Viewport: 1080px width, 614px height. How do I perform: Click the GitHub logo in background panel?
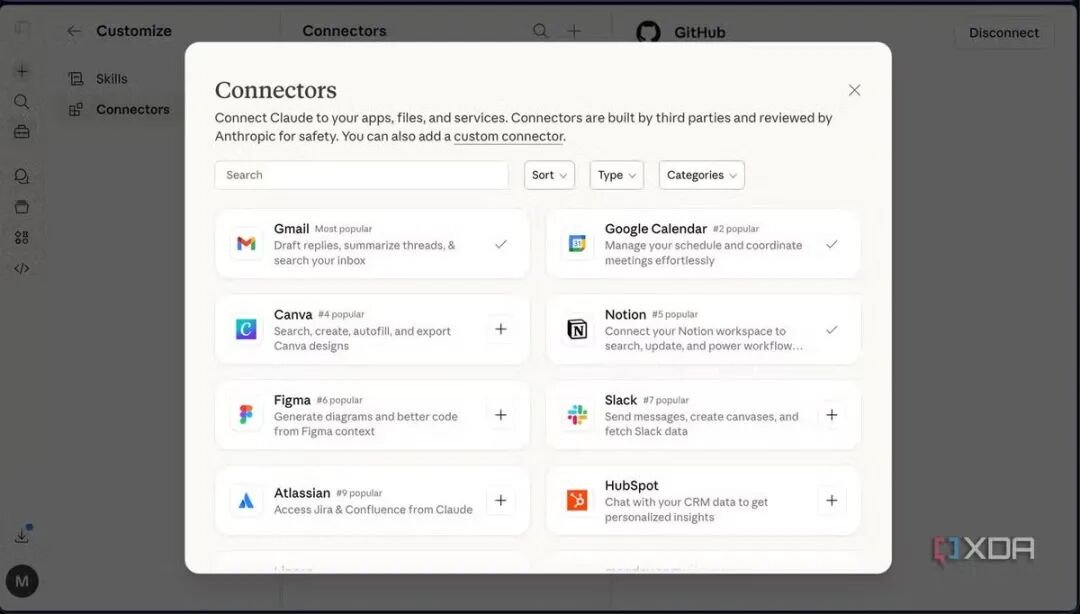pyautogui.click(x=648, y=32)
